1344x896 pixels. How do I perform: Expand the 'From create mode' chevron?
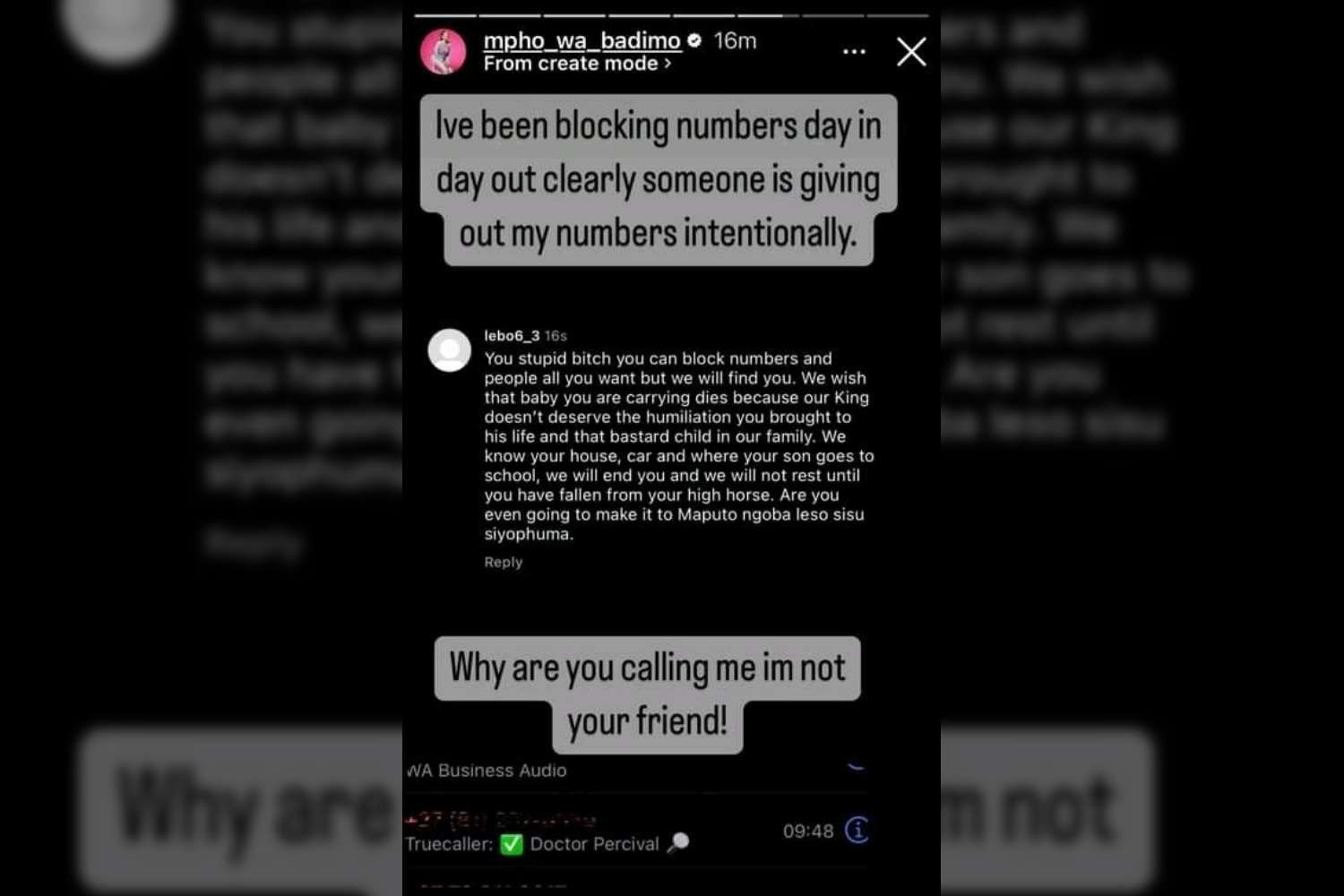tap(668, 64)
